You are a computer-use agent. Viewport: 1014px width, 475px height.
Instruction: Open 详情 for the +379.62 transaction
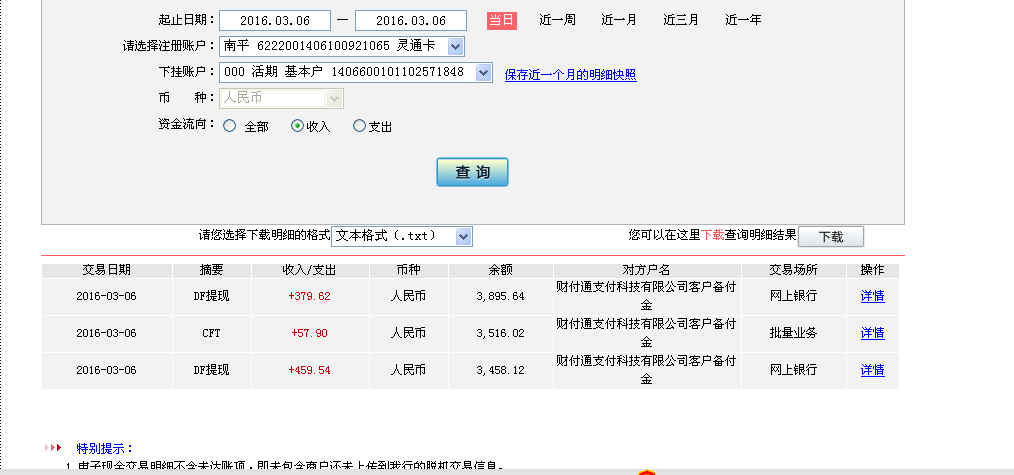[872, 297]
